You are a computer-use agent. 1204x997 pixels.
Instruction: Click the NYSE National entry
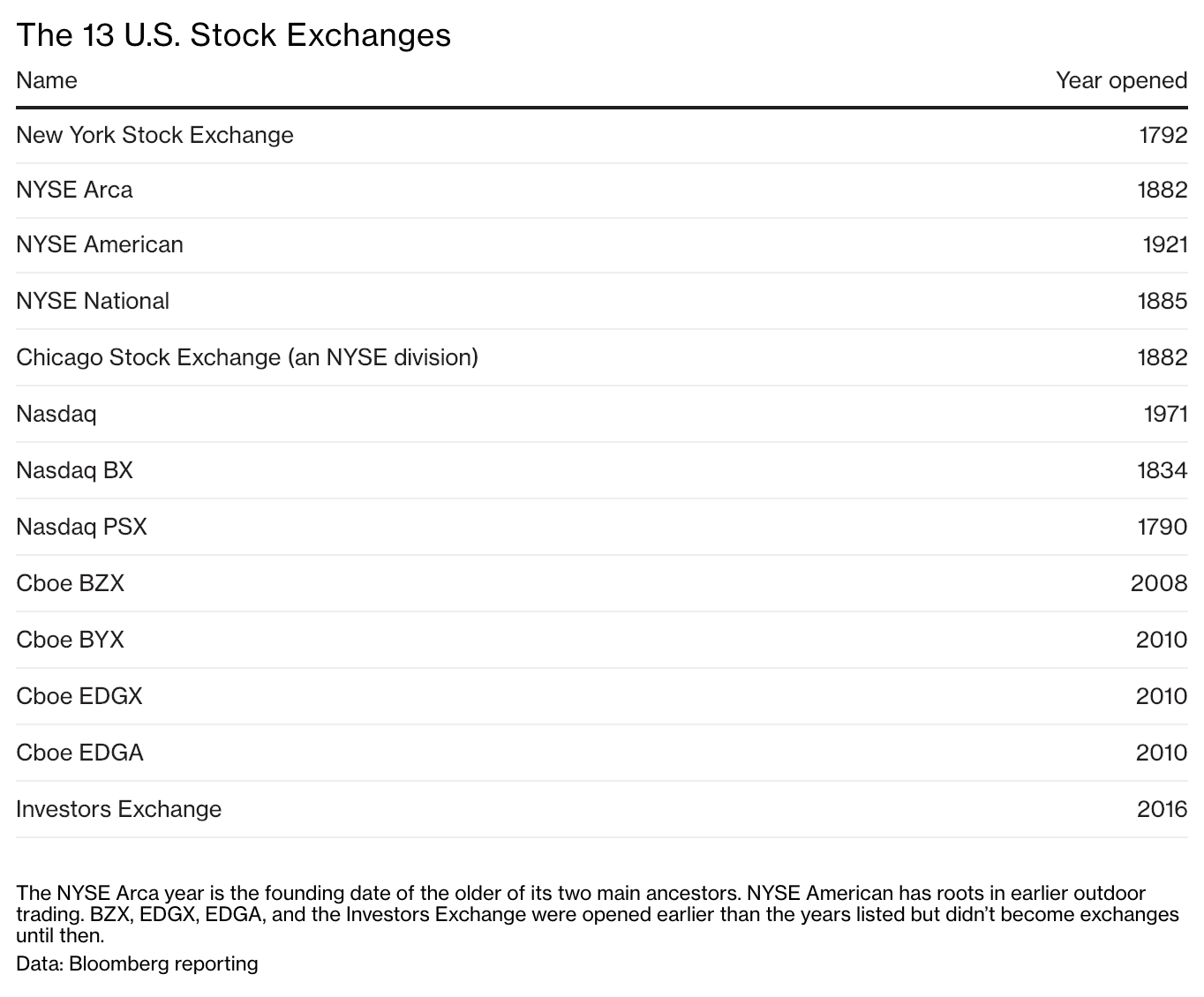point(93,301)
